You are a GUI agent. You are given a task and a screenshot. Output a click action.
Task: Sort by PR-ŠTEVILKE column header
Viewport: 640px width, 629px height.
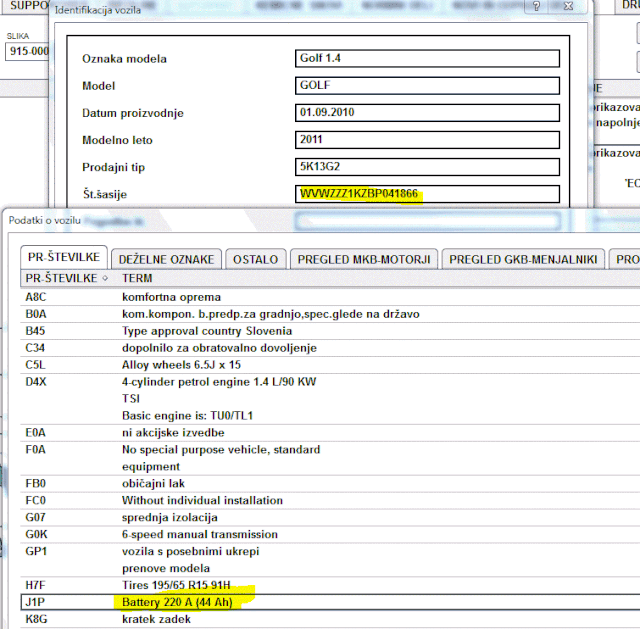coord(67,278)
